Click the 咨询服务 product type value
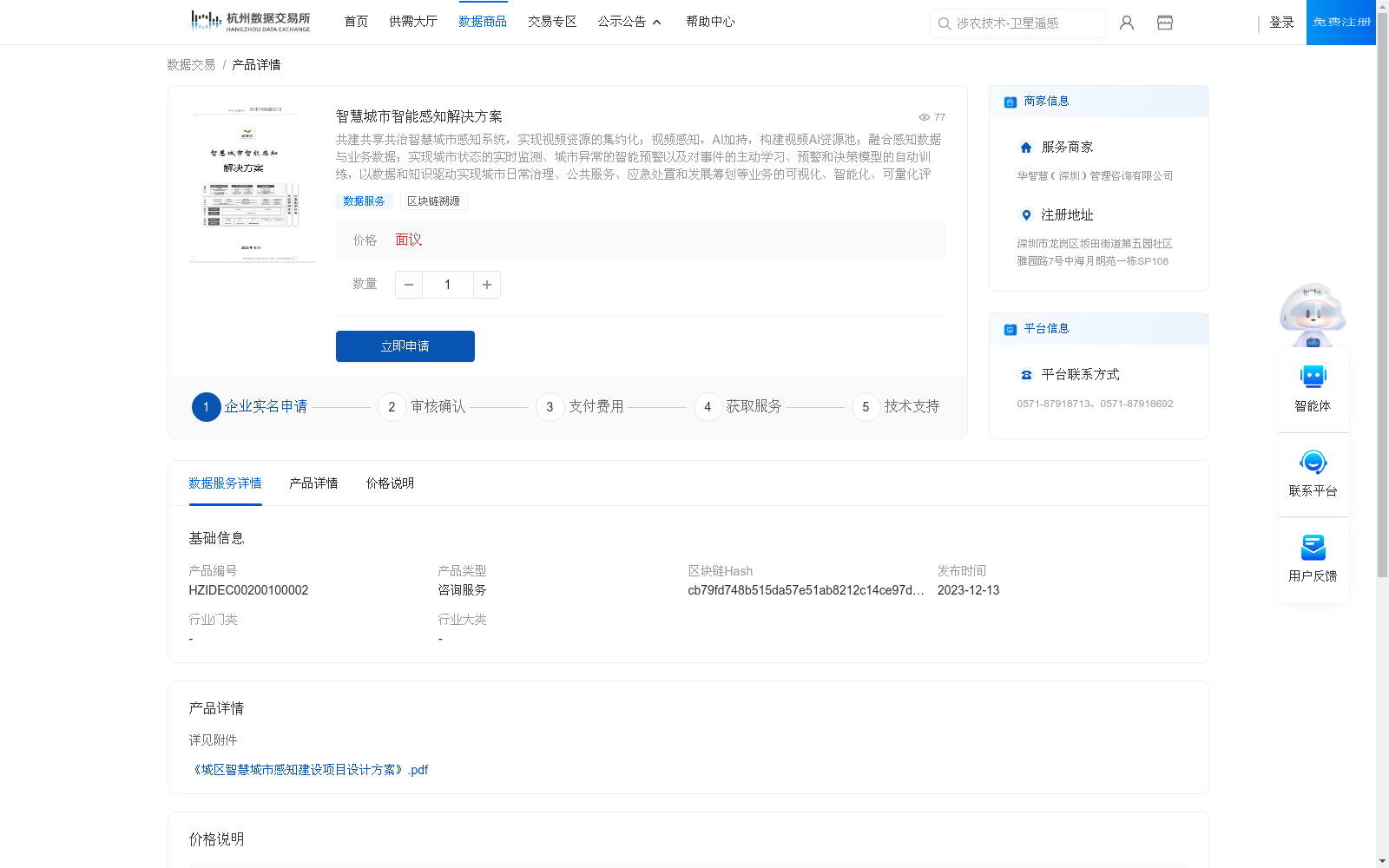 tap(462, 590)
